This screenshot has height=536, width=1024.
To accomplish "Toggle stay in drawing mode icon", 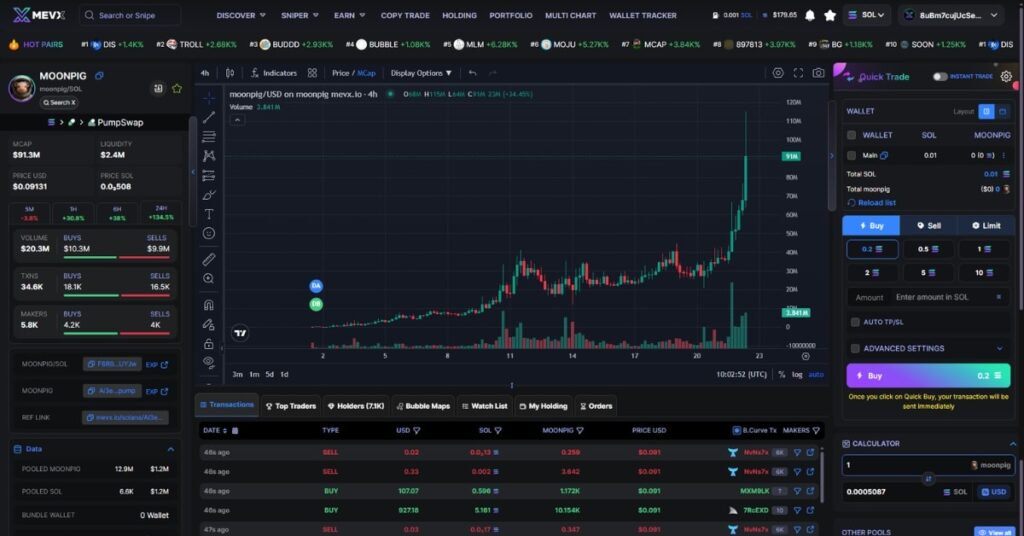I will click(x=208, y=324).
